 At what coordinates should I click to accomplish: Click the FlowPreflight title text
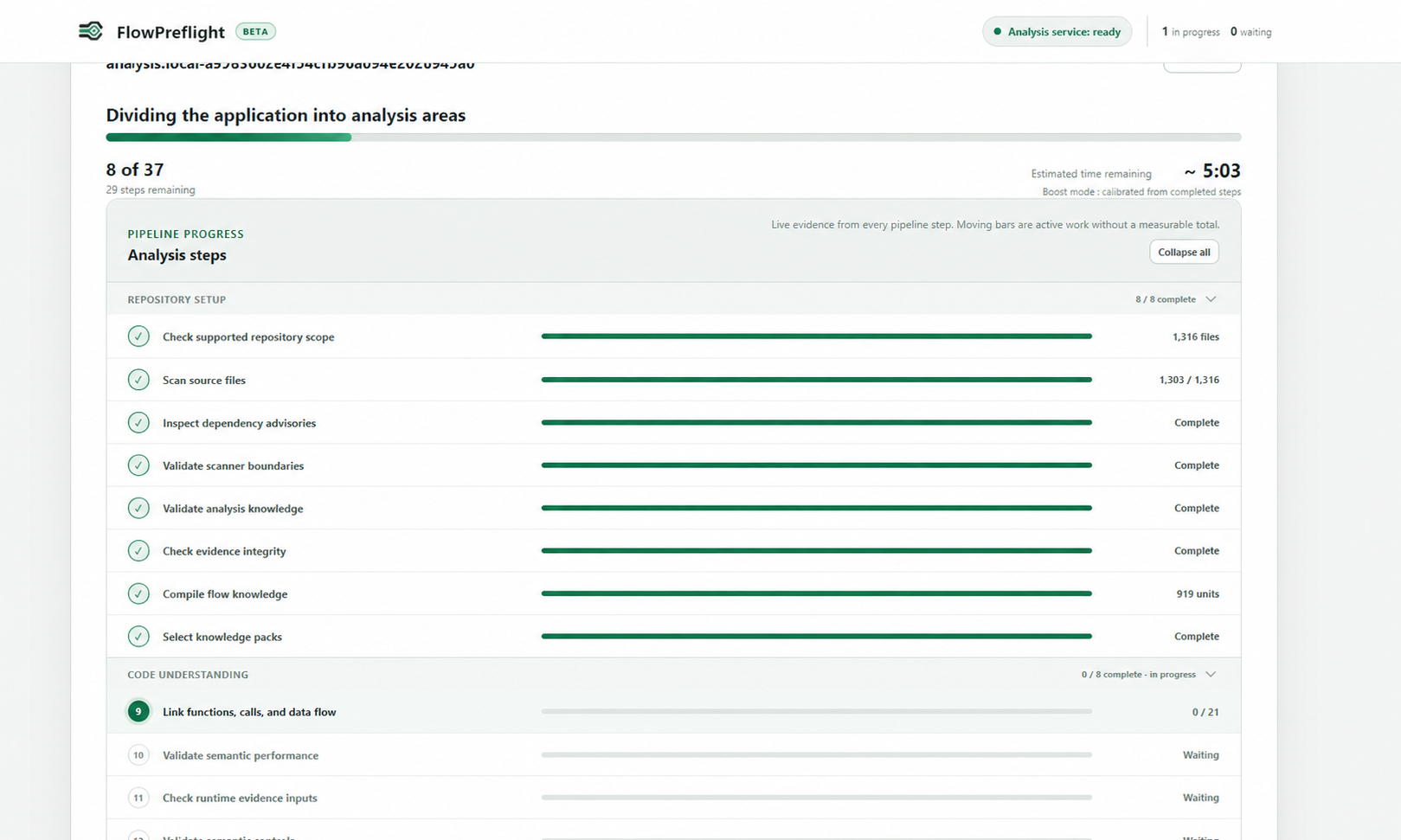170,32
